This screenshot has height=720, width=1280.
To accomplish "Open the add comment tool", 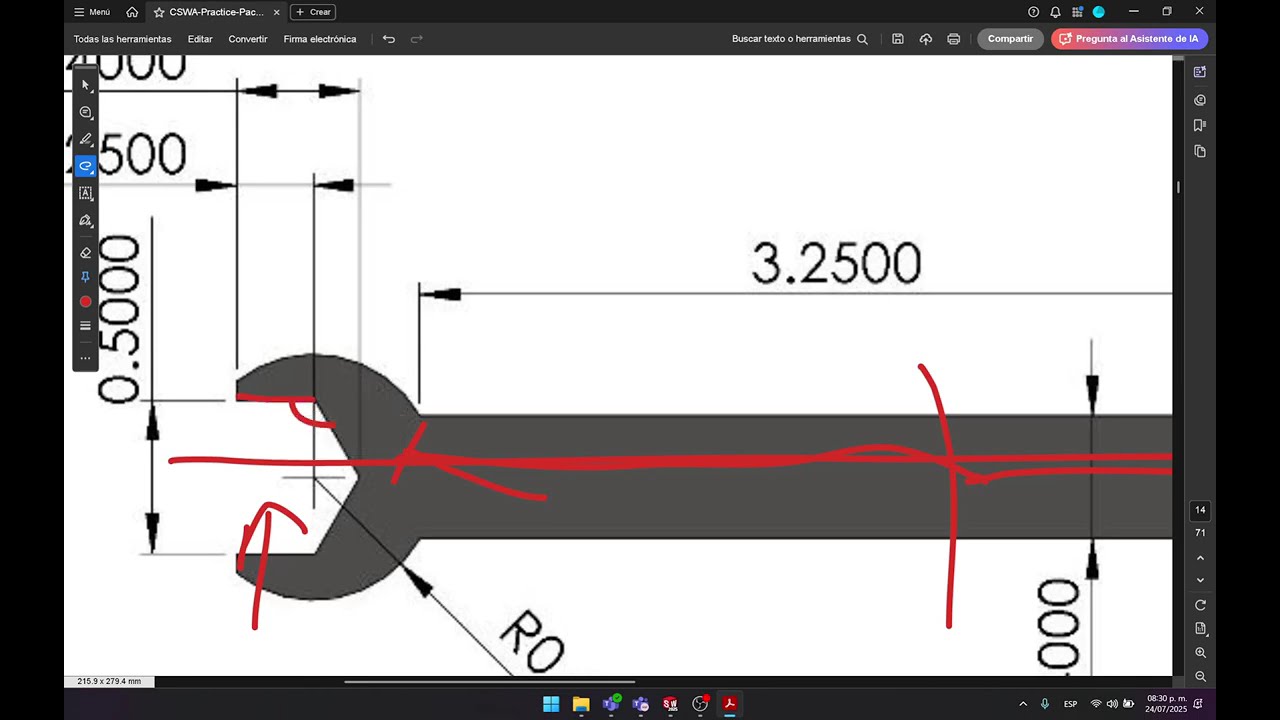I will tap(85, 113).
